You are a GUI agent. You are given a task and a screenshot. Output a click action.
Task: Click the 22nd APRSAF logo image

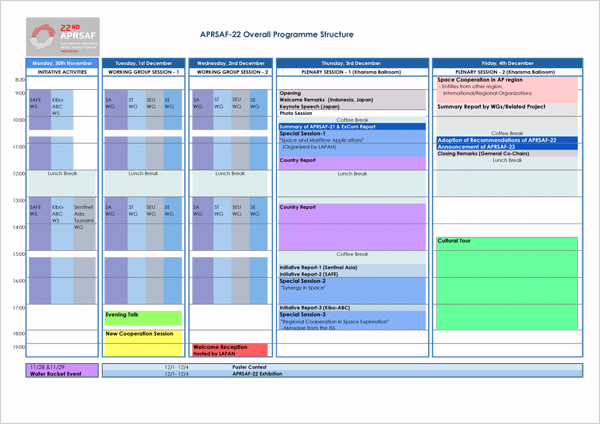[63, 37]
